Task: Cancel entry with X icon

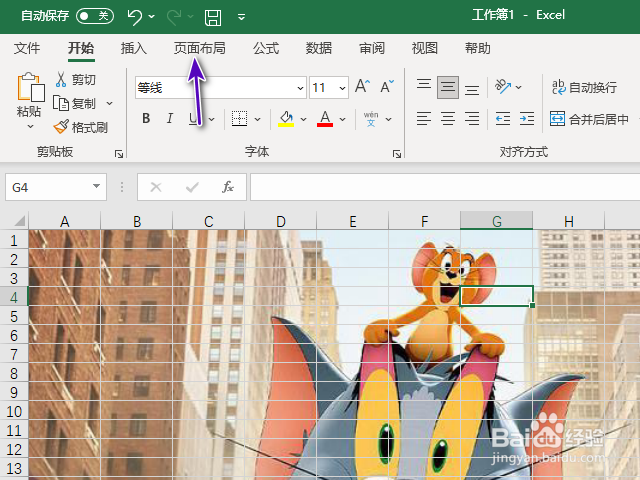Action: point(156,187)
